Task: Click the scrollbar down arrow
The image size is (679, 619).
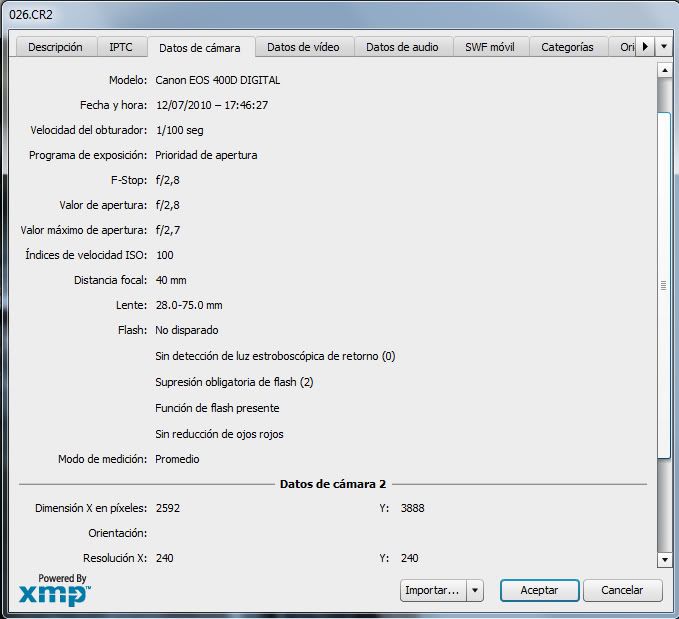Action: point(664,560)
